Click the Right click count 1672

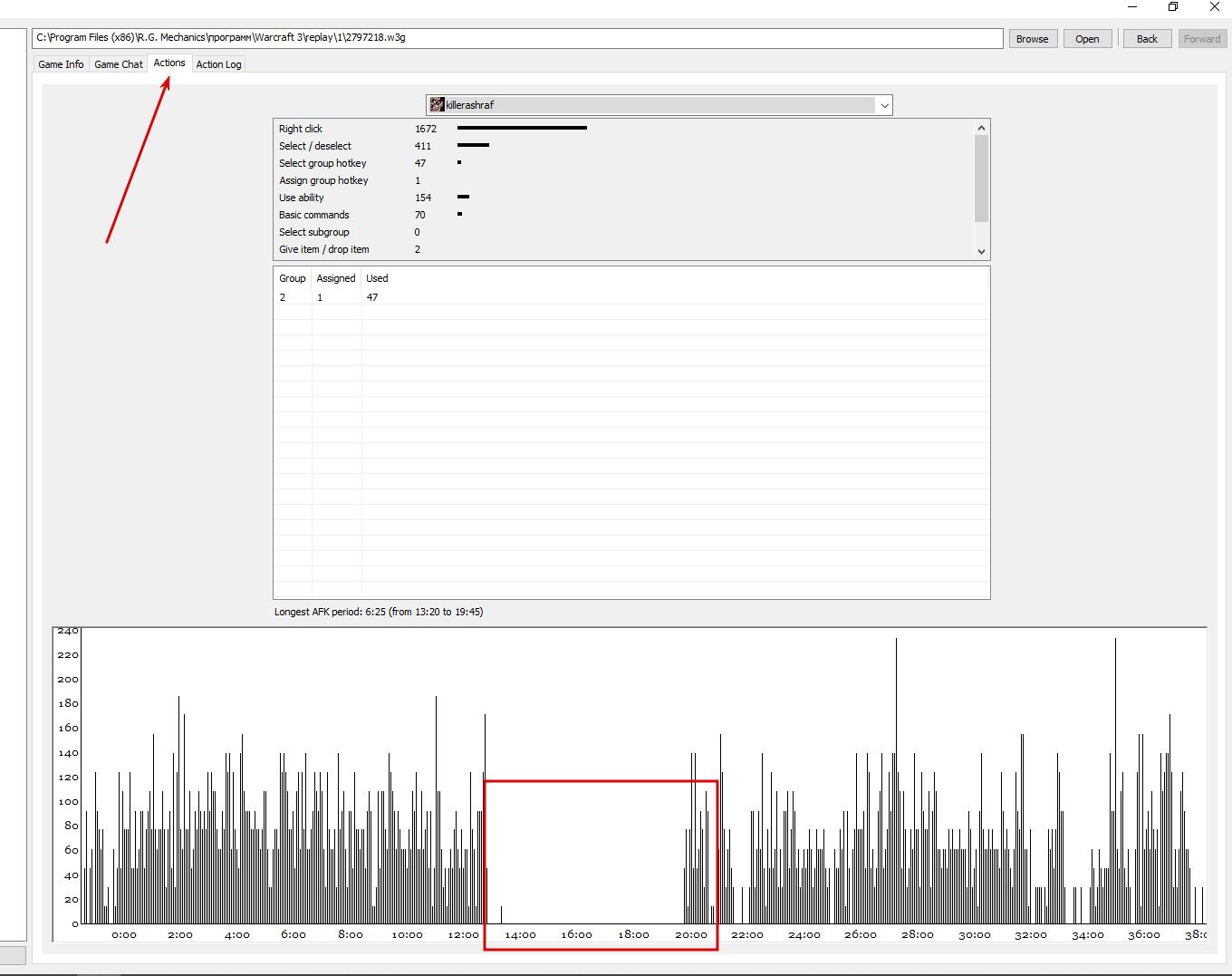[x=426, y=129]
